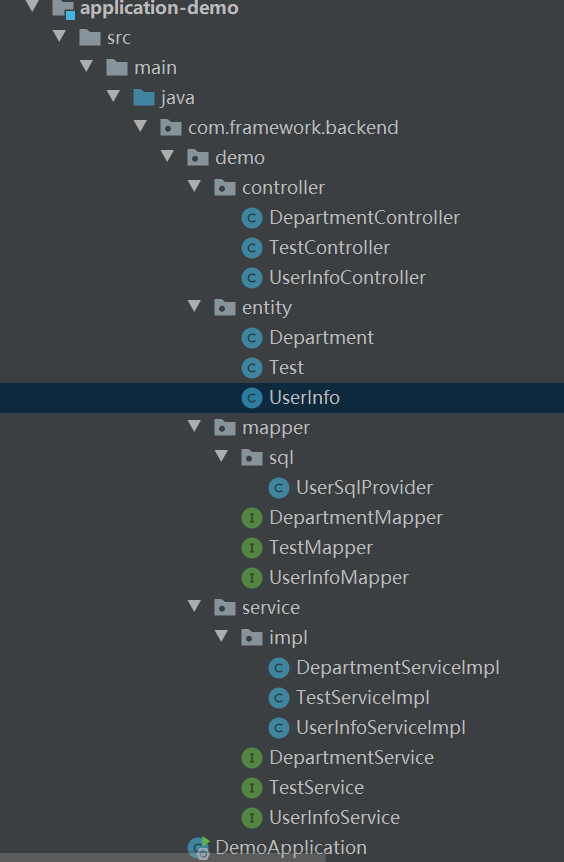564x862 pixels.
Task: Collapse the entity package
Action: pos(195,306)
